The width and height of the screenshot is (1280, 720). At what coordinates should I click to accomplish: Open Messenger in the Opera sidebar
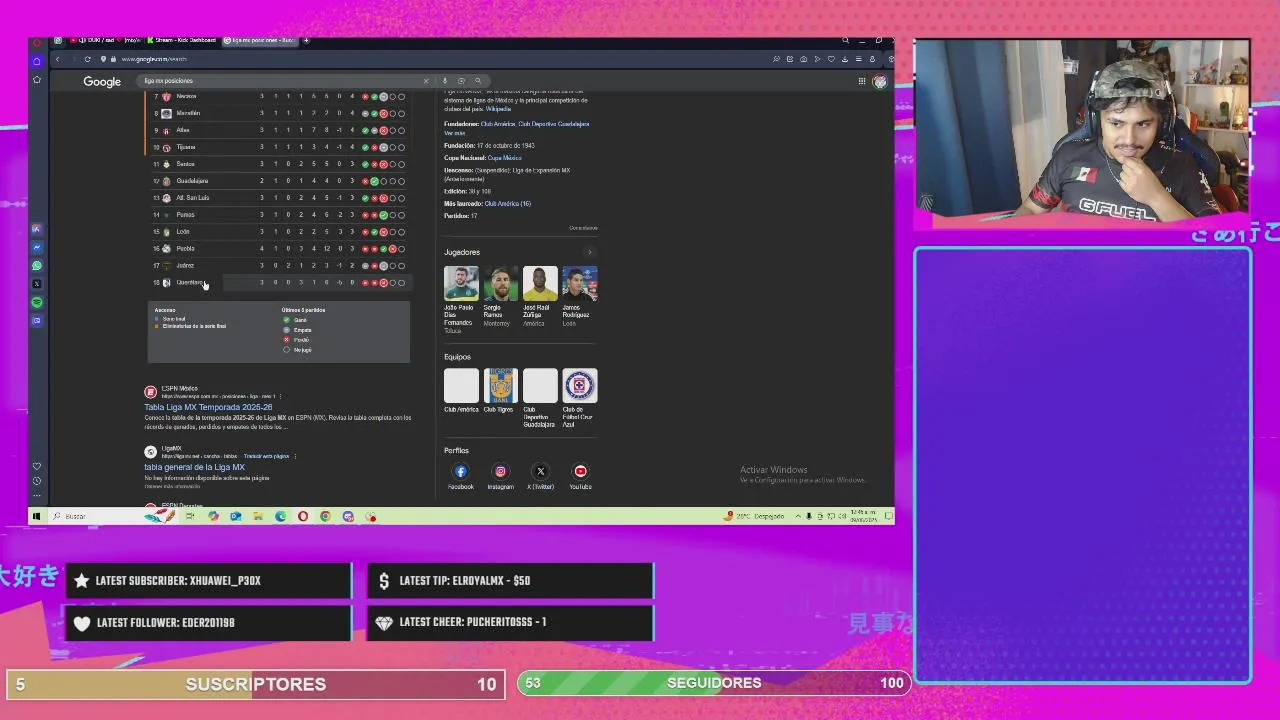pyautogui.click(x=37, y=247)
